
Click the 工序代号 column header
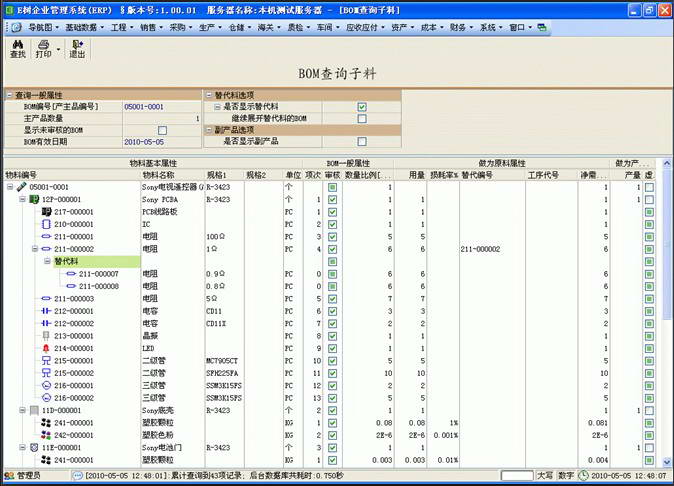point(552,175)
